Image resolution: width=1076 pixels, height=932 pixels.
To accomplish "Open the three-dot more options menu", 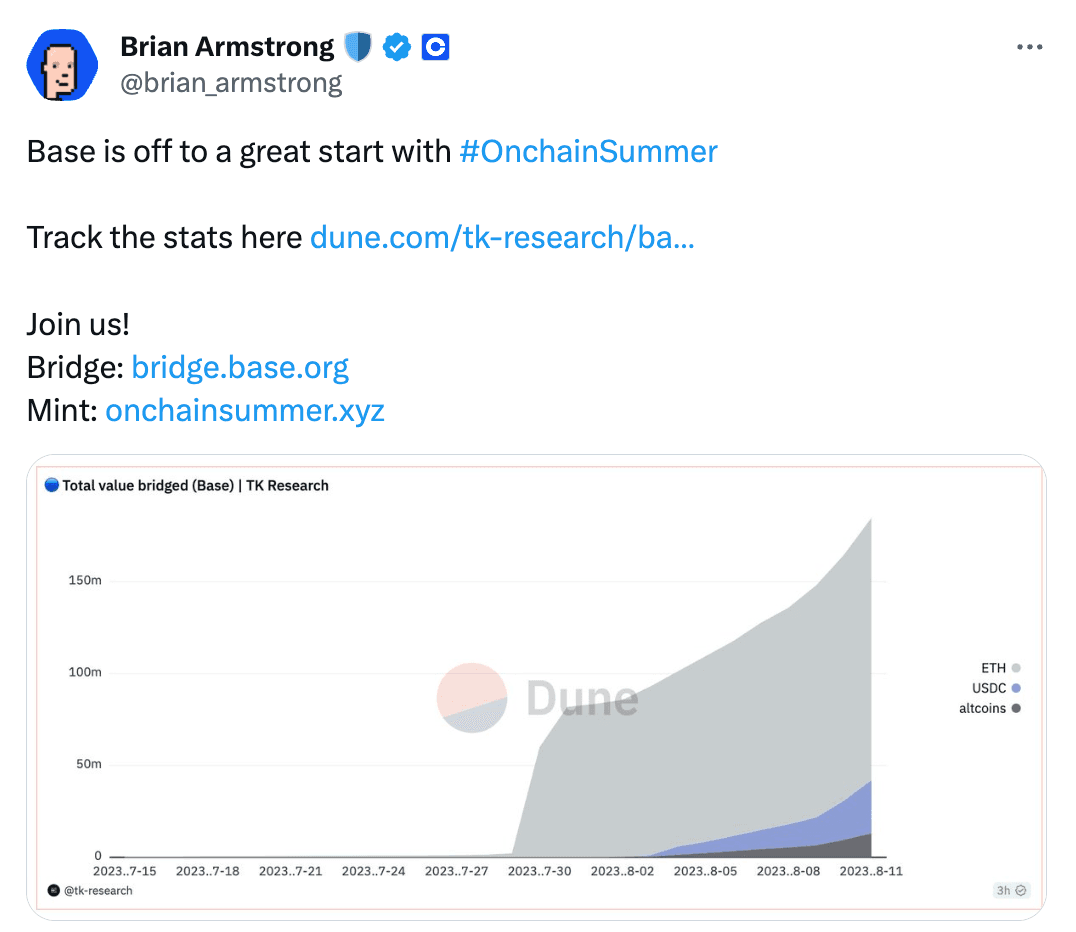I will pos(1029,47).
